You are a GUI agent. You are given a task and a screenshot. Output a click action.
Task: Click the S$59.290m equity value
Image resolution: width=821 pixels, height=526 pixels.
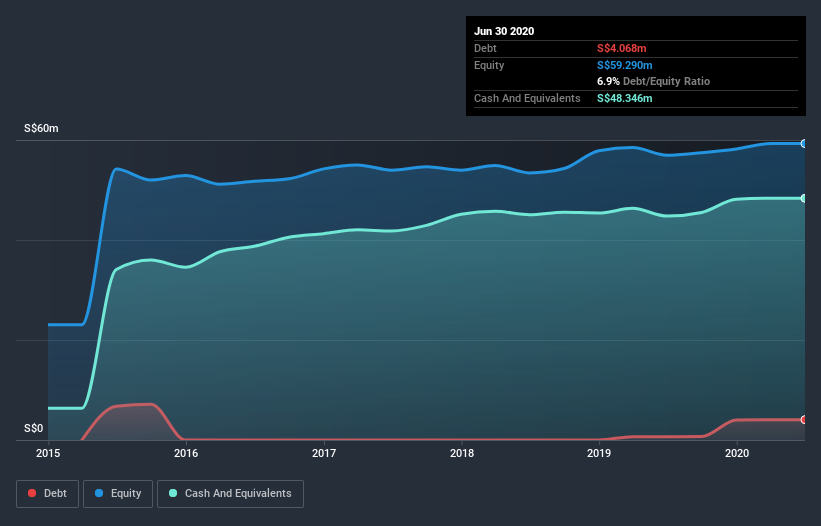[x=625, y=65]
